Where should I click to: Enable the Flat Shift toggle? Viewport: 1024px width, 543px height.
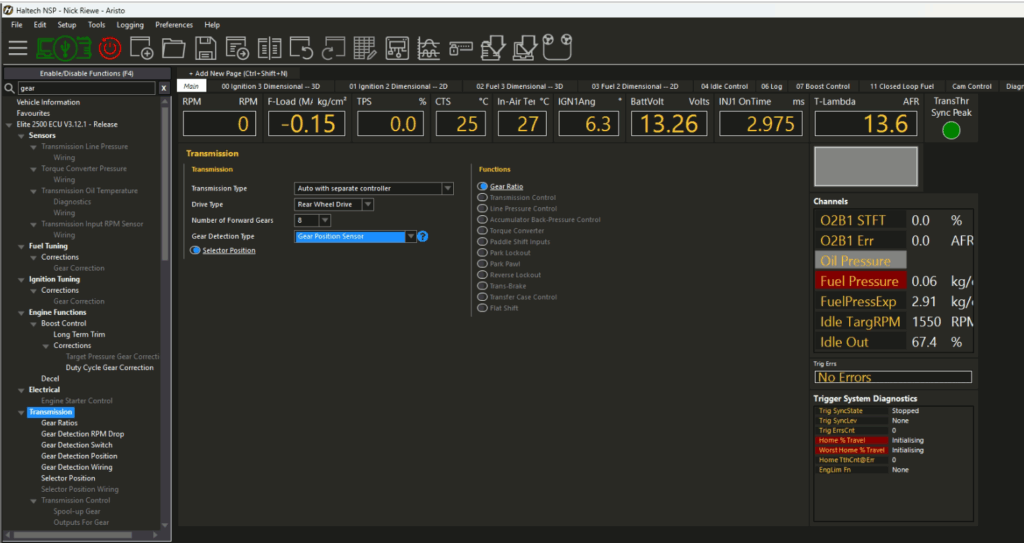point(483,308)
